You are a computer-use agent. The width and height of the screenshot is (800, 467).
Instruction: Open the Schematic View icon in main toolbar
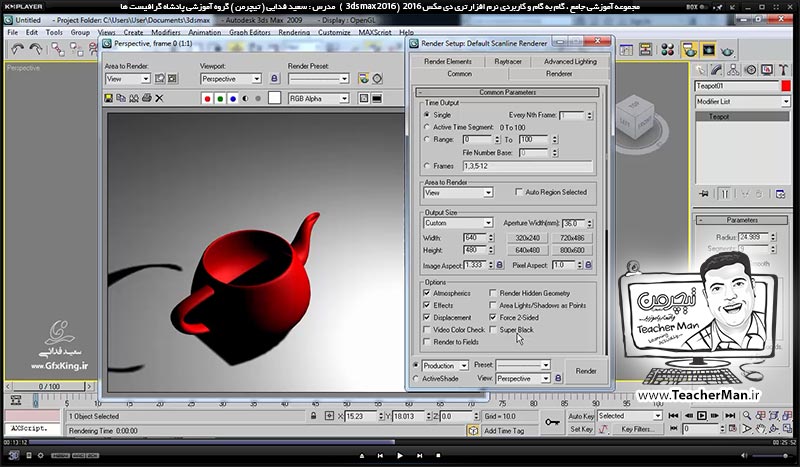(x=645, y=50)
